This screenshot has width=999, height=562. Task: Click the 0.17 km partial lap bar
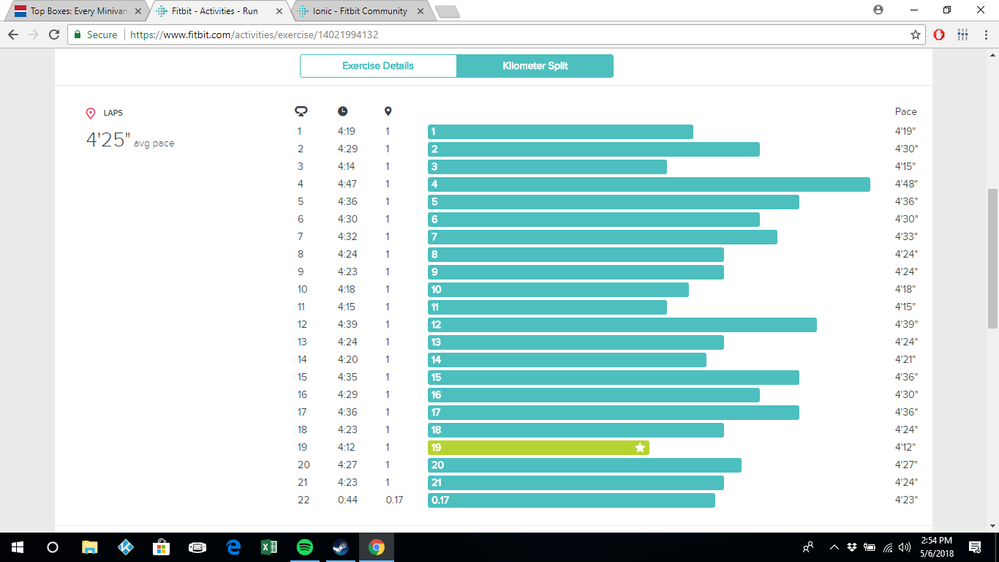570,500
